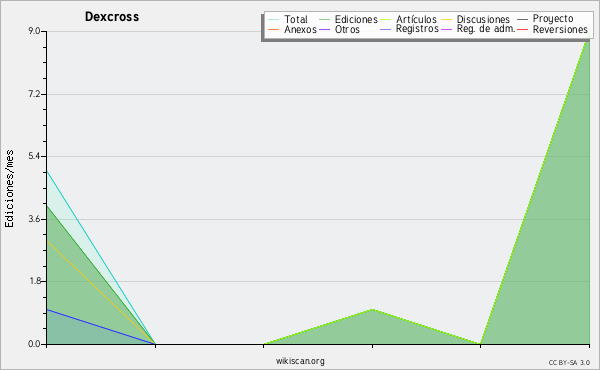Click the small green peak in chart middle
The image size is (600, 370).
[x=372, y=310]
